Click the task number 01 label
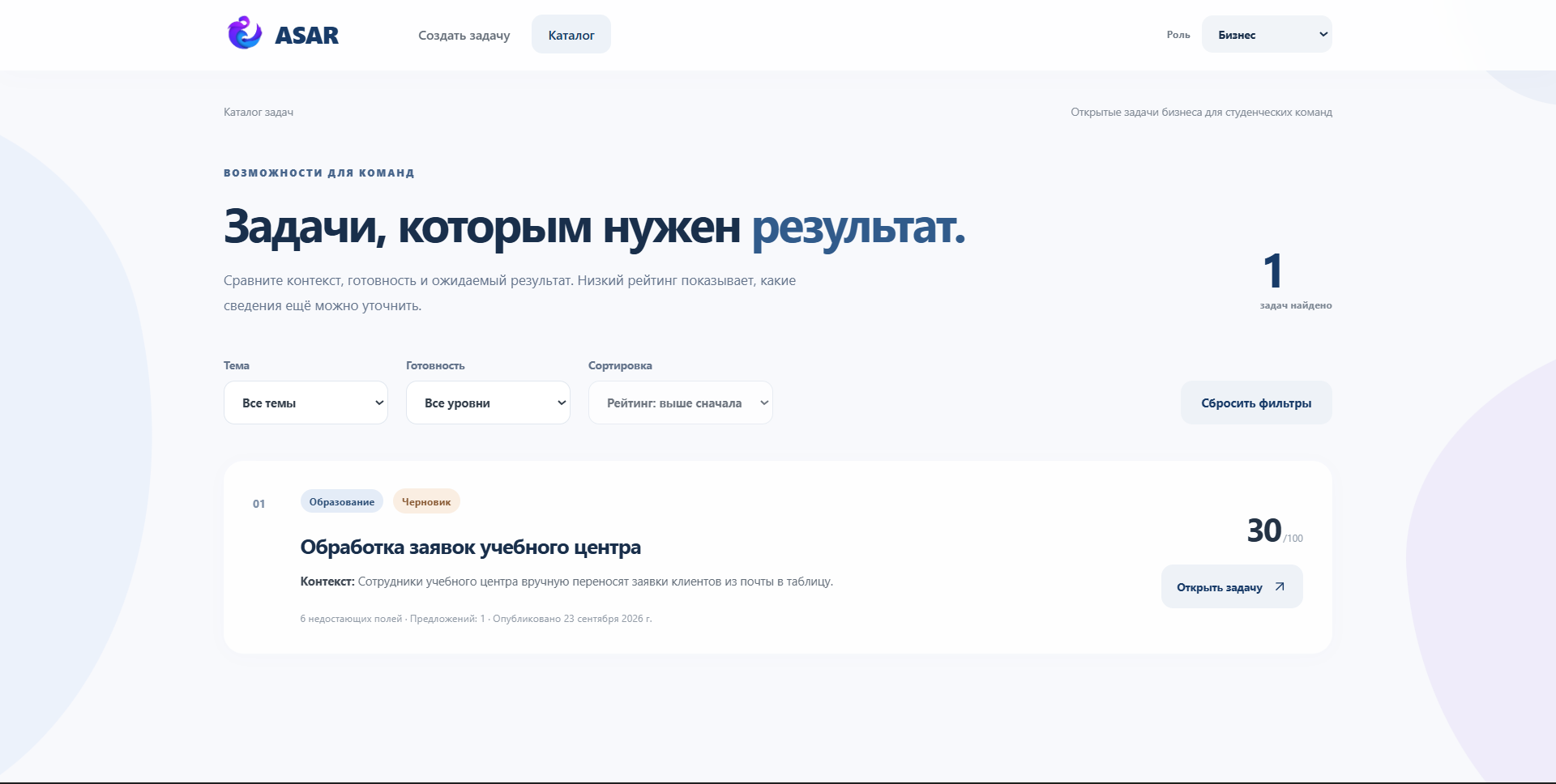Image resolution: width=1556 pixels, height=784 pixels. [259, 504]
